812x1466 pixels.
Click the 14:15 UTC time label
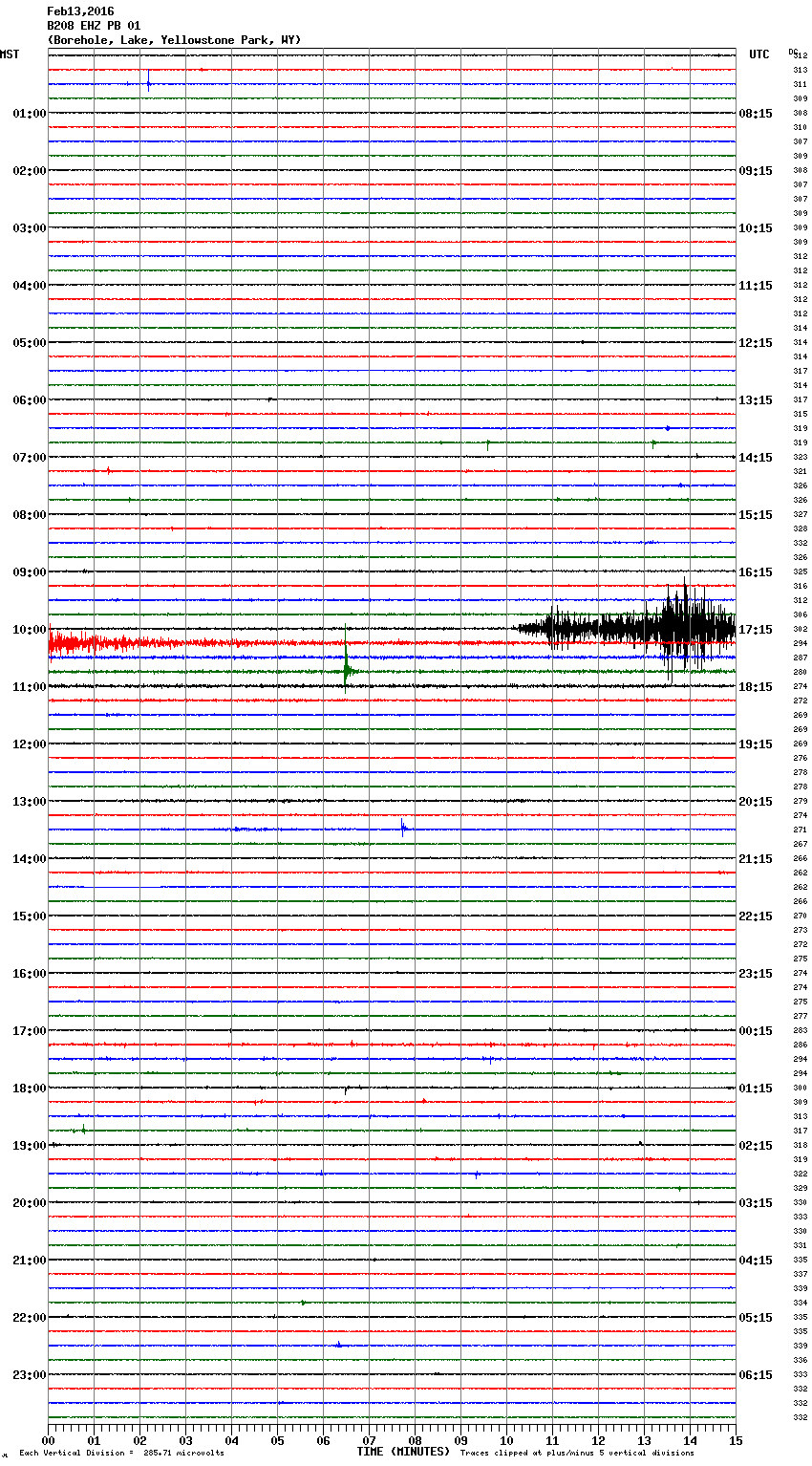pyautogui.click(x=756, y=458)
